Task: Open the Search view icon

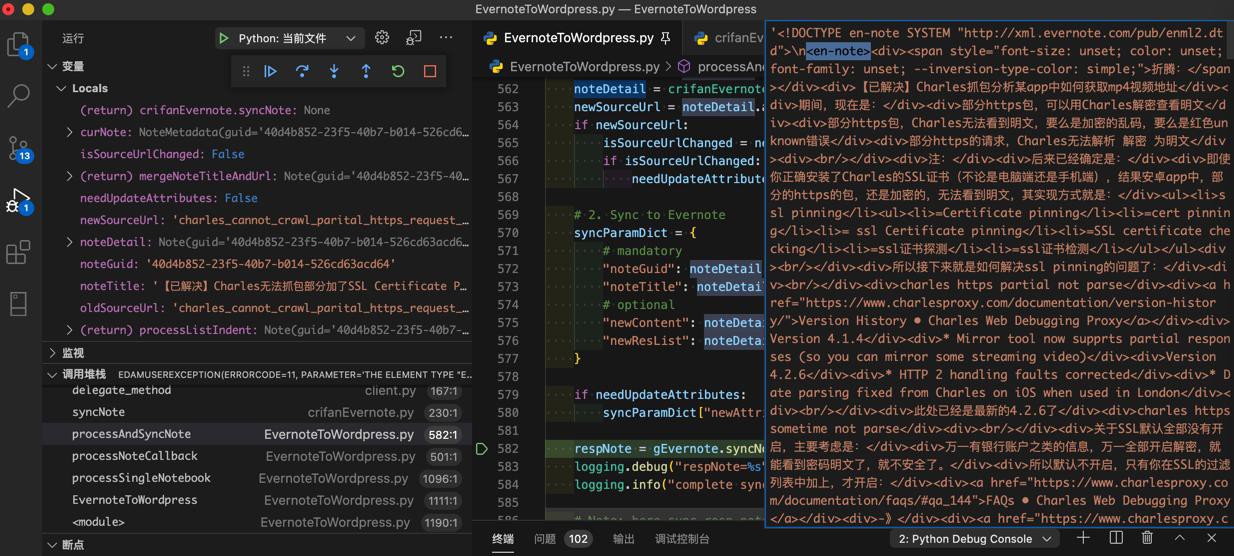Action: coord(18,96)
